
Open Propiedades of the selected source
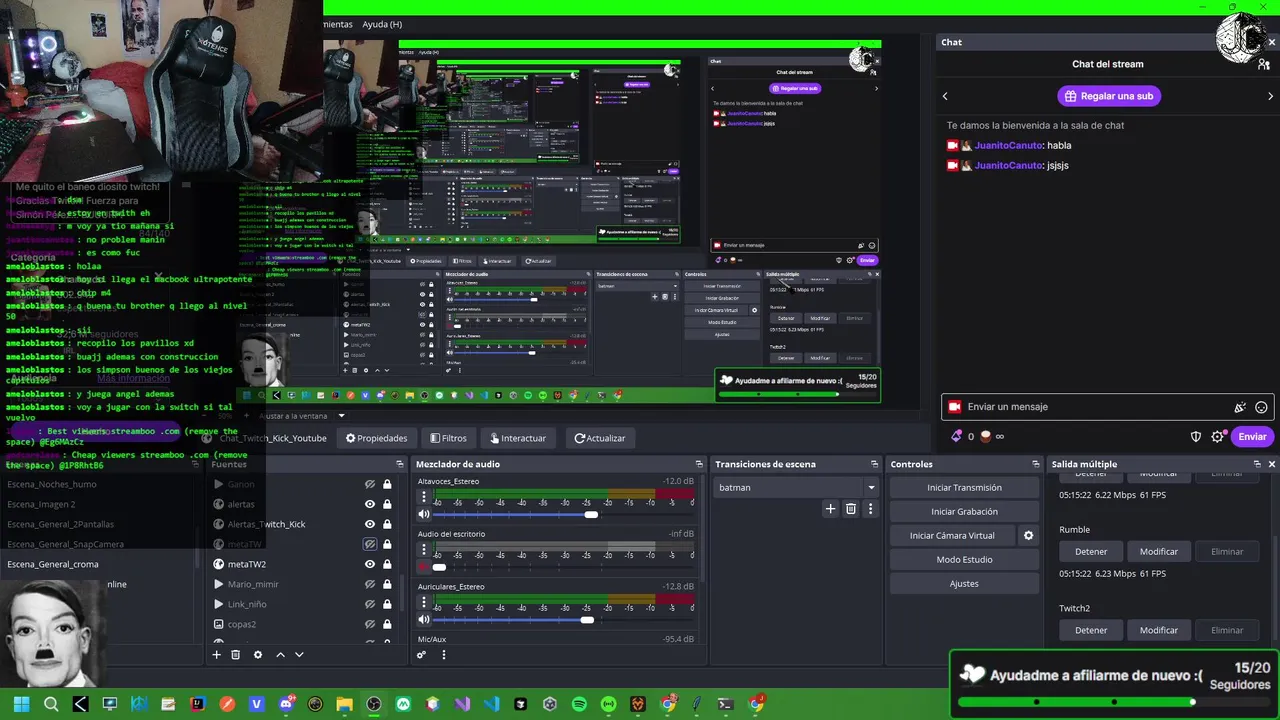[377, 438]
